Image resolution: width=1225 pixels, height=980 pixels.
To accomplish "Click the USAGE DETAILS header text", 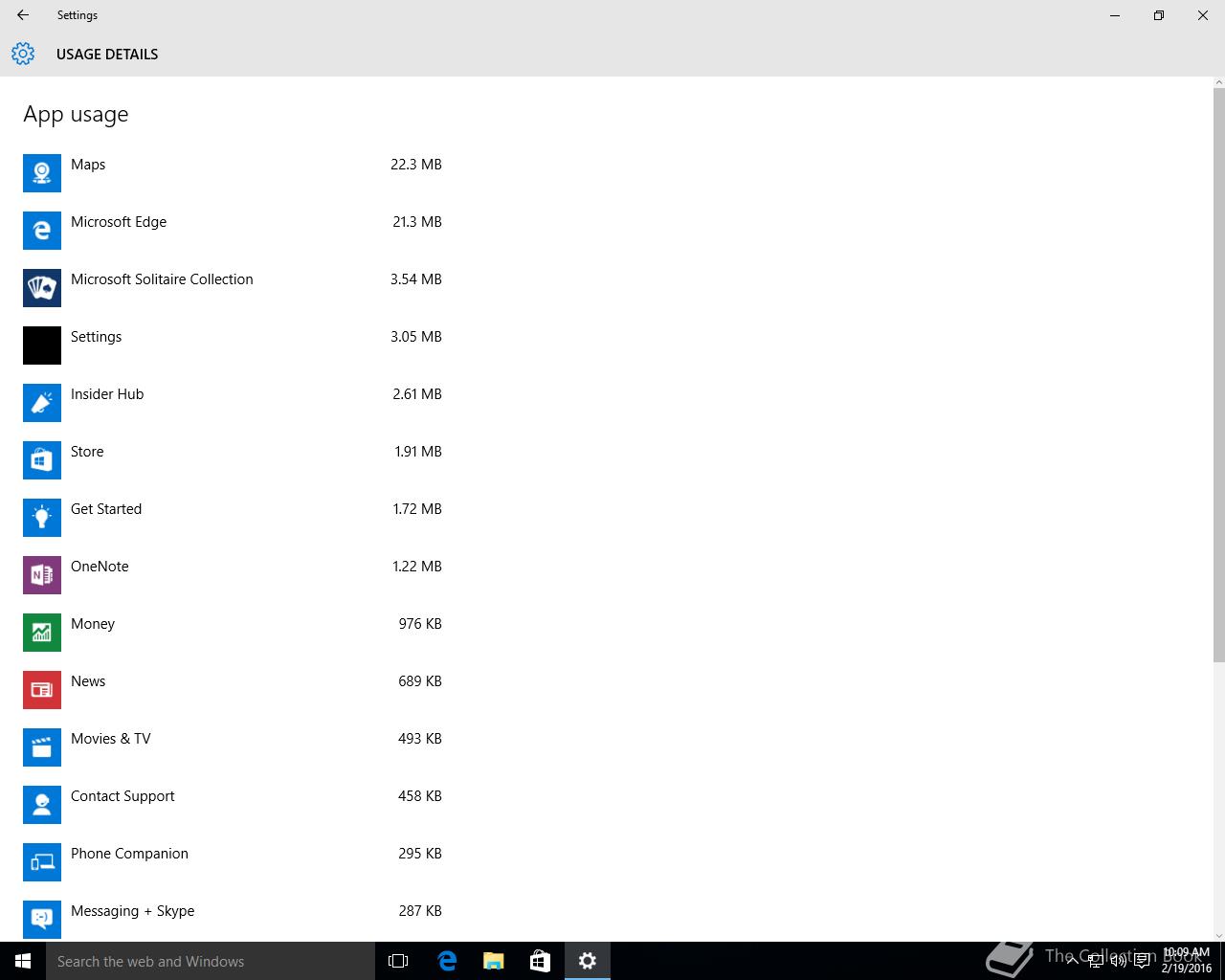I will coord(107,55).
